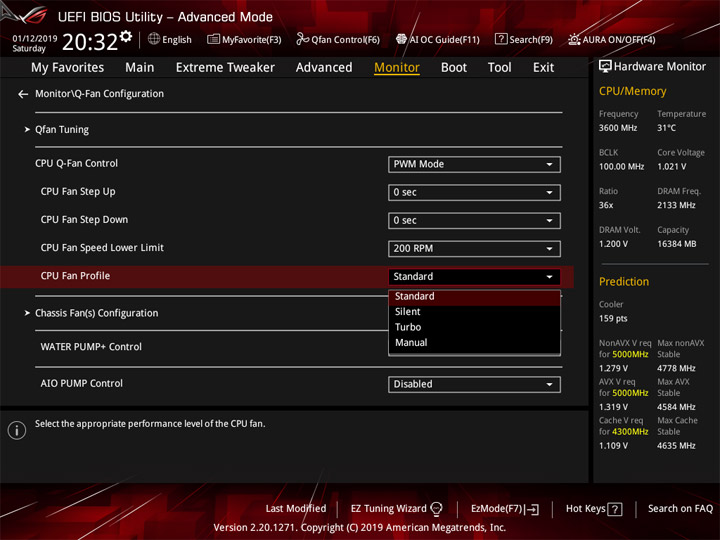Screen dimensions: 720x540
Task: Choose Turbo fan profile
Action: tap(474, 327)
